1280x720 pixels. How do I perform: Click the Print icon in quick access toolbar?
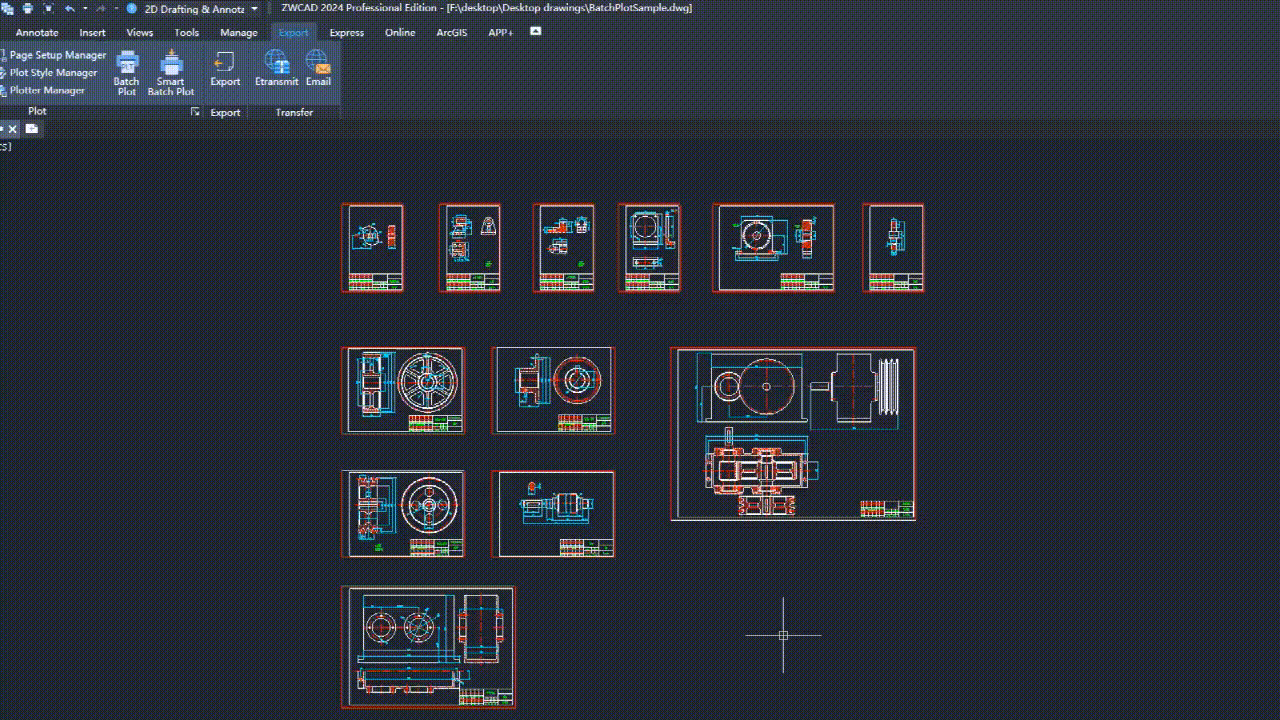coord(28,8)
